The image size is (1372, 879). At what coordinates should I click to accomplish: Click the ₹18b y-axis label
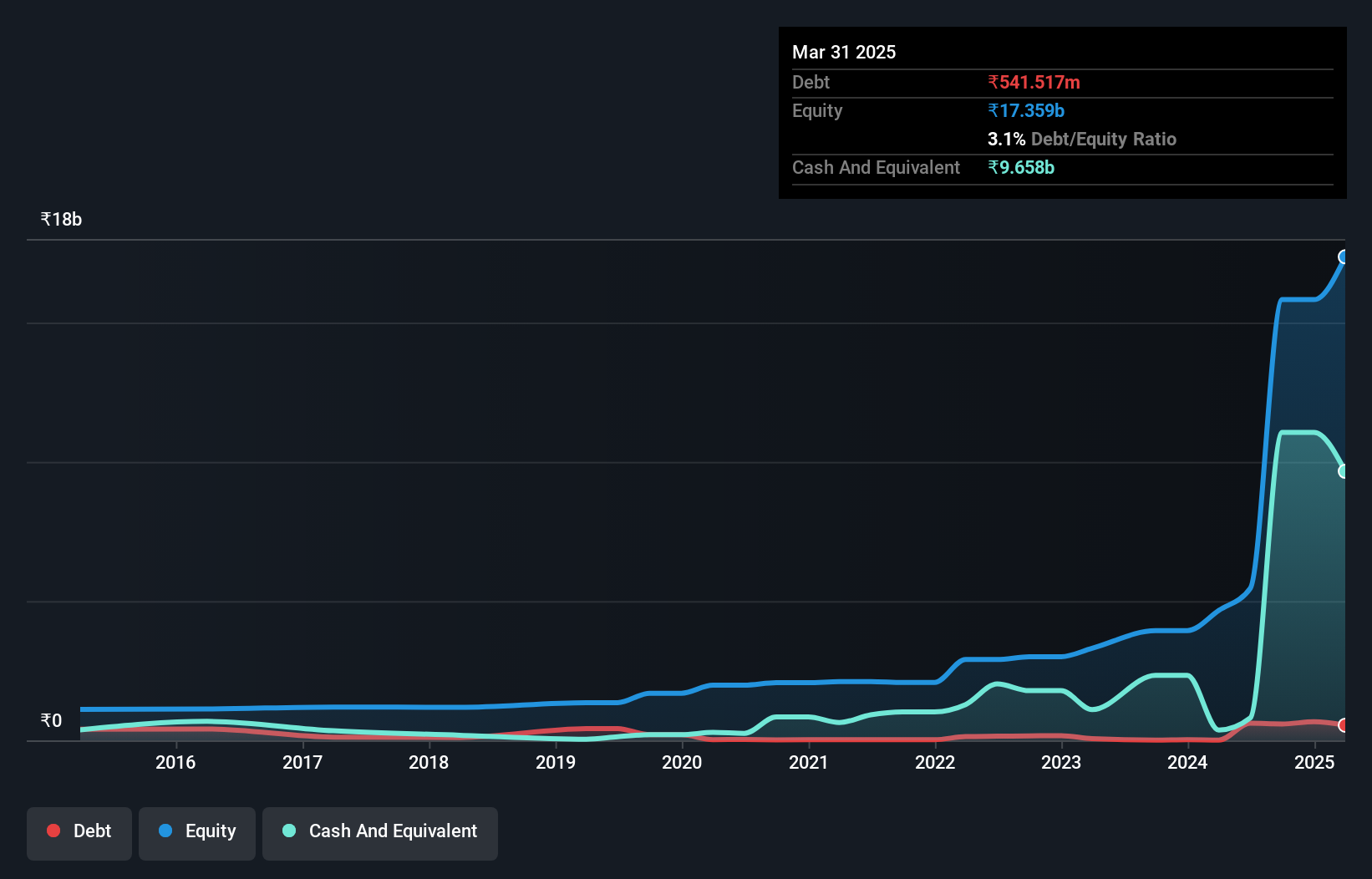click(x=61, y=219)
